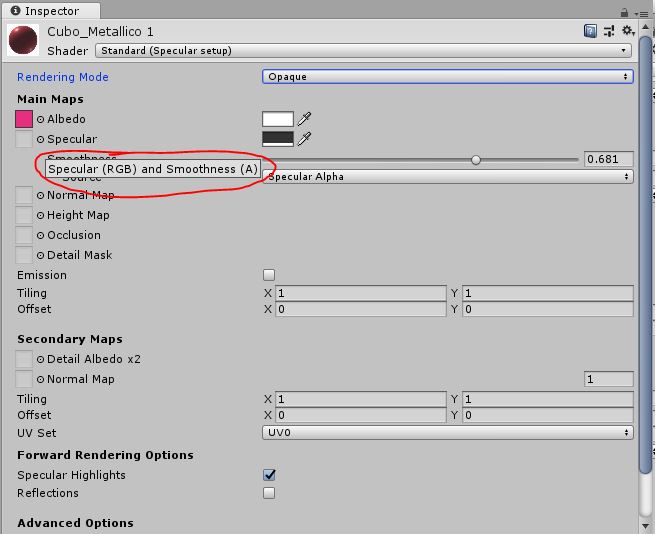Pick a texture for Detail Albedo x2 circle icon
Viewport: 655px width, 534px height.
pos(40,359)
